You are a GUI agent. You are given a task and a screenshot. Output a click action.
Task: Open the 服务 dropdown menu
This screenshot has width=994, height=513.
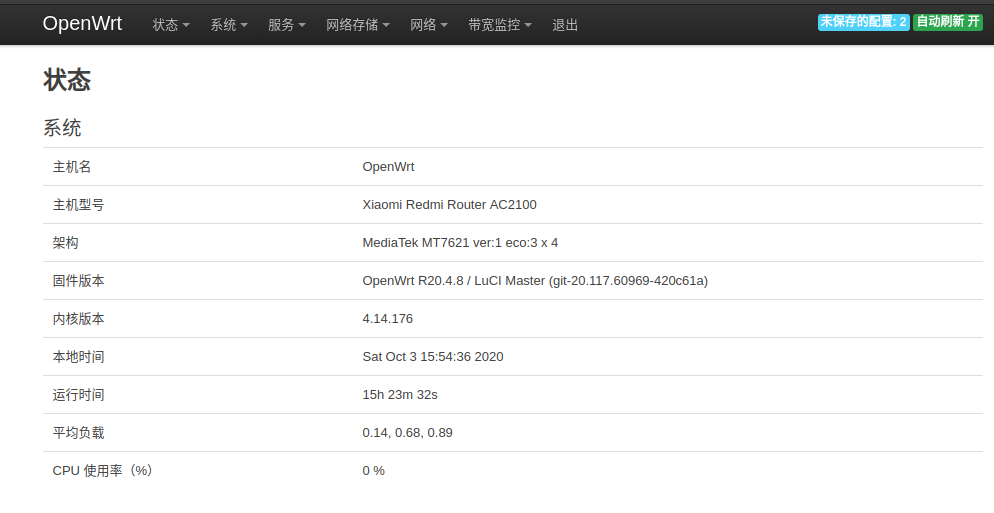coord(286,25)
